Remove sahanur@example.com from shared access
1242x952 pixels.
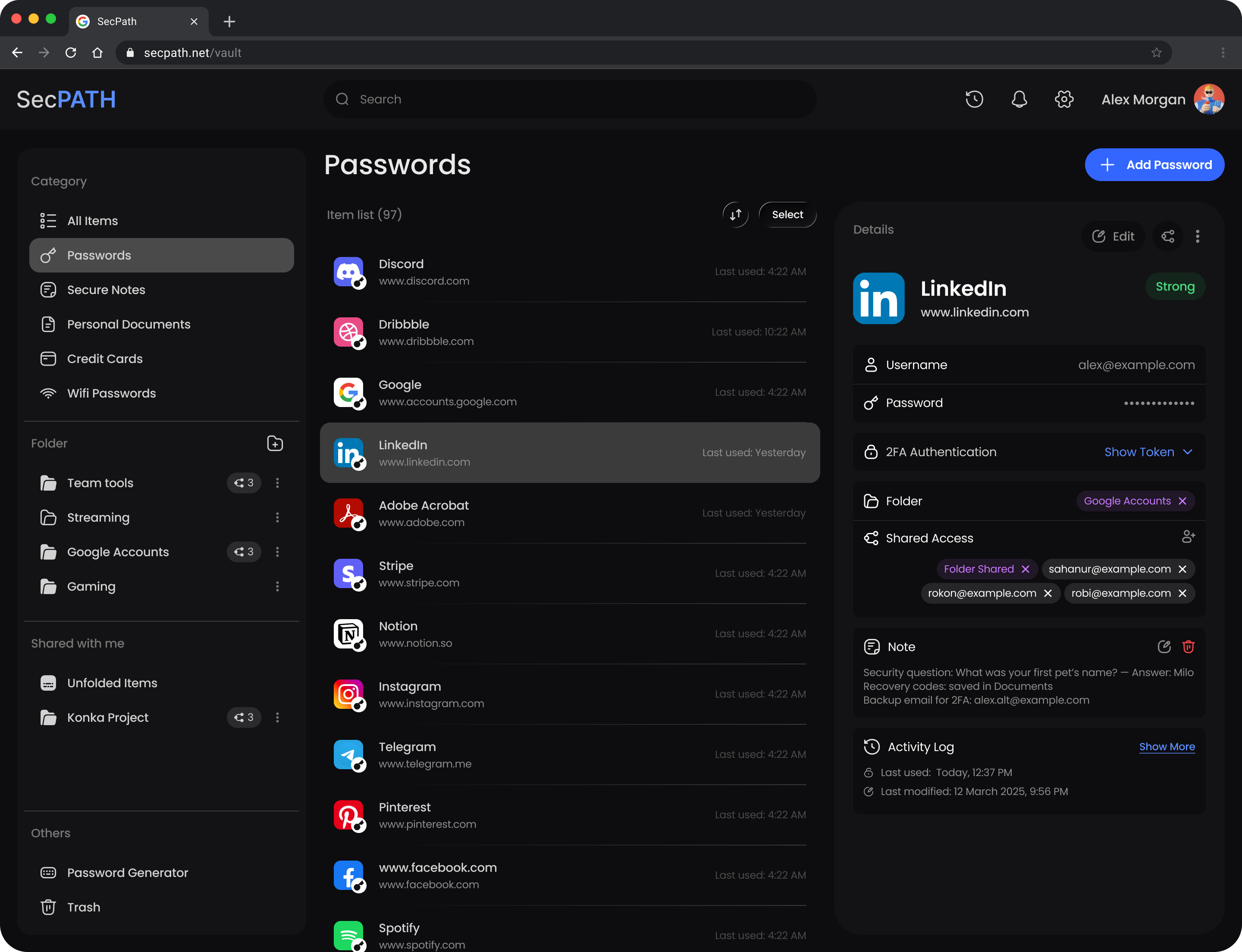pyautogui.click(x=1182, y=569)
